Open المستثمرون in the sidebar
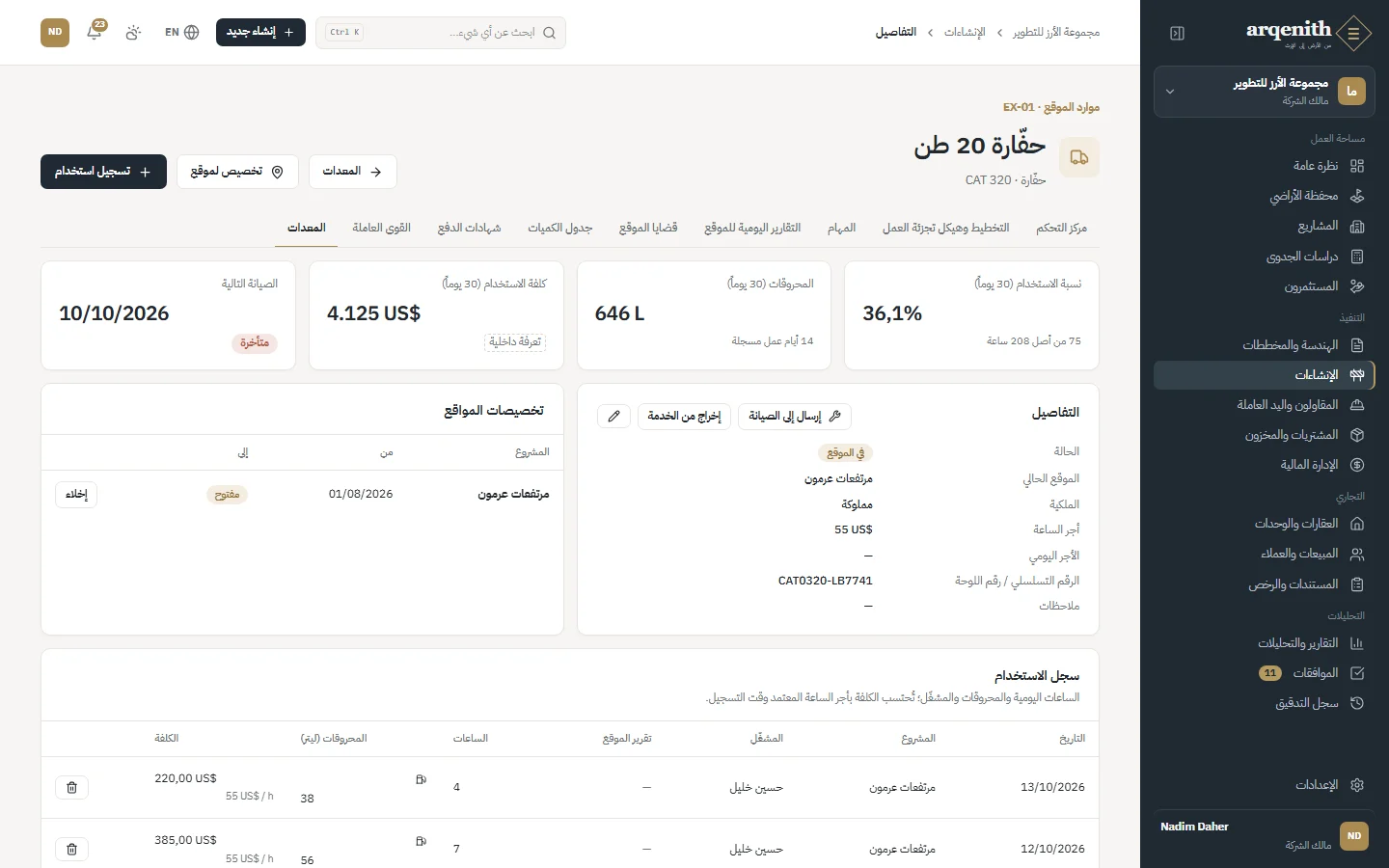 (1265, 286)
